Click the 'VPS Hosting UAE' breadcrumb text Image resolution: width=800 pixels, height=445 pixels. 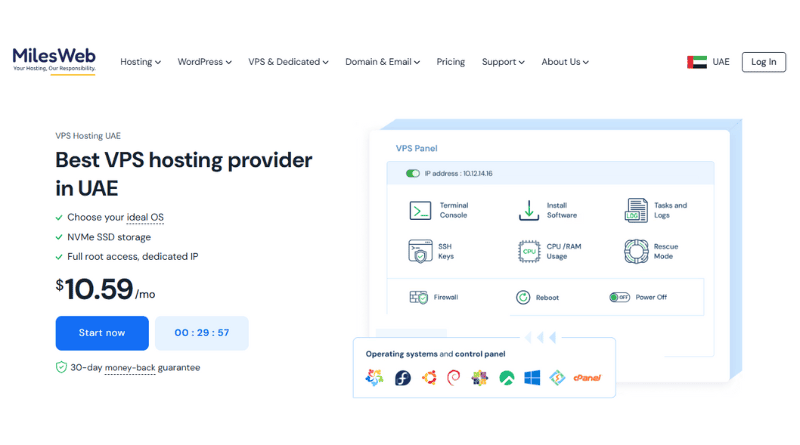tap(88, 136)
